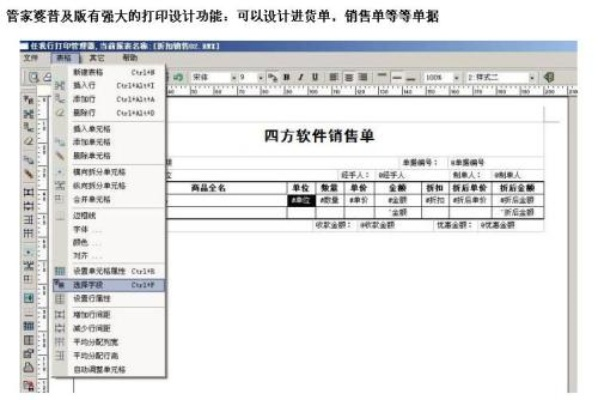Click the #收款金额 field

pyautogui.click(x=378, y=225)
